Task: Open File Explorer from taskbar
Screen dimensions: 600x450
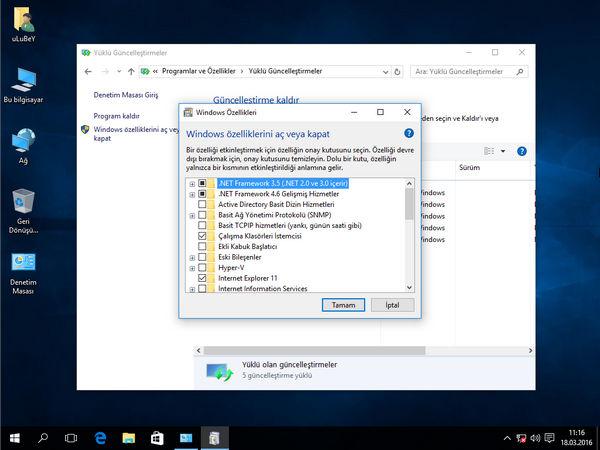Action: pos(129,439)
